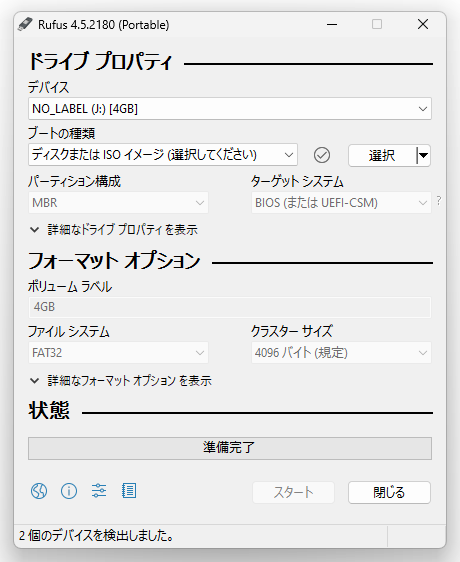Open the クラスター サイズ dropdown
This screenshot has width=460, height=562.
pyautogui.click(x=341, y=353)
